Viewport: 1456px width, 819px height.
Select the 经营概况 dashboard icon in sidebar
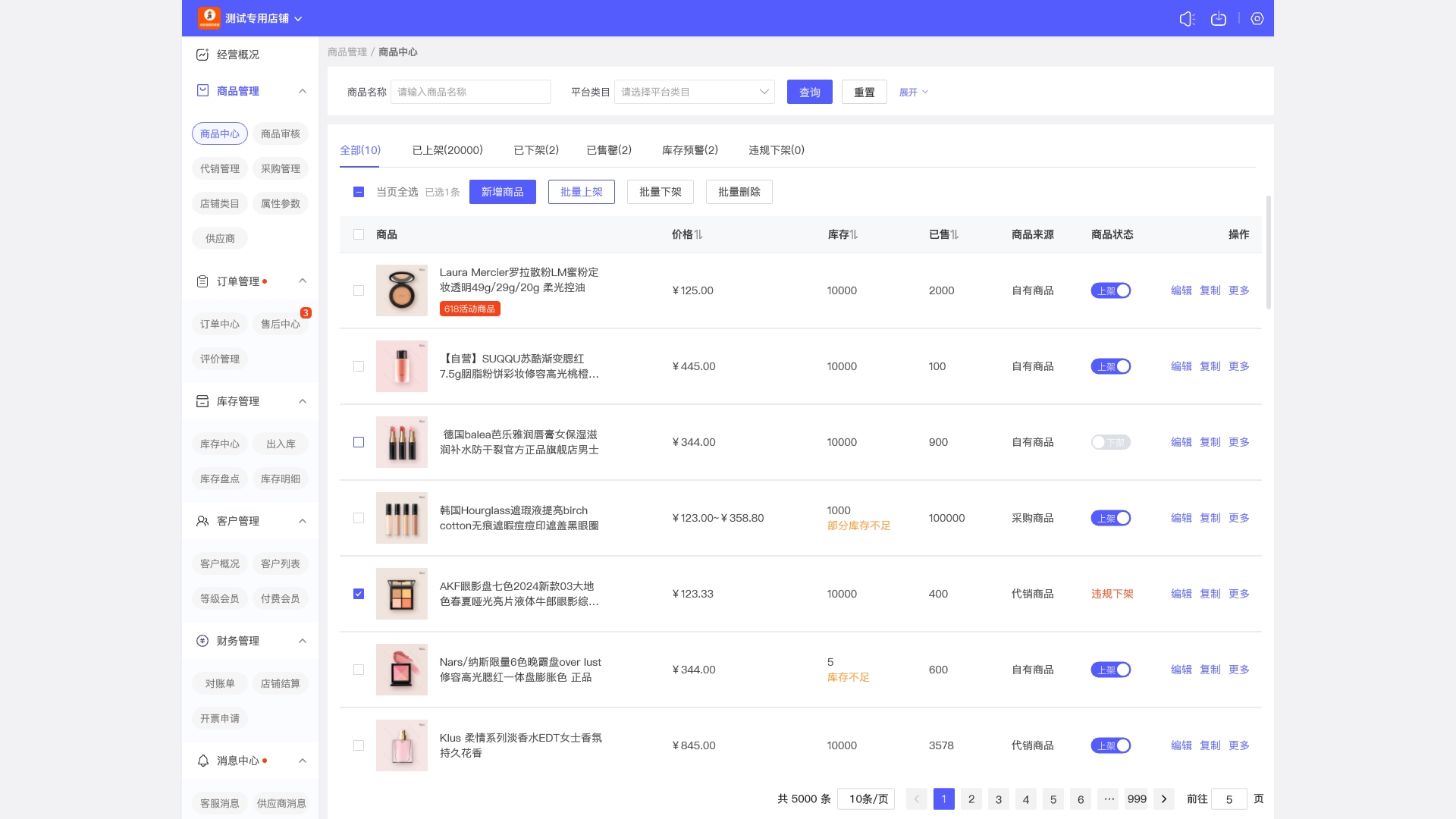[x=202, y=55]
